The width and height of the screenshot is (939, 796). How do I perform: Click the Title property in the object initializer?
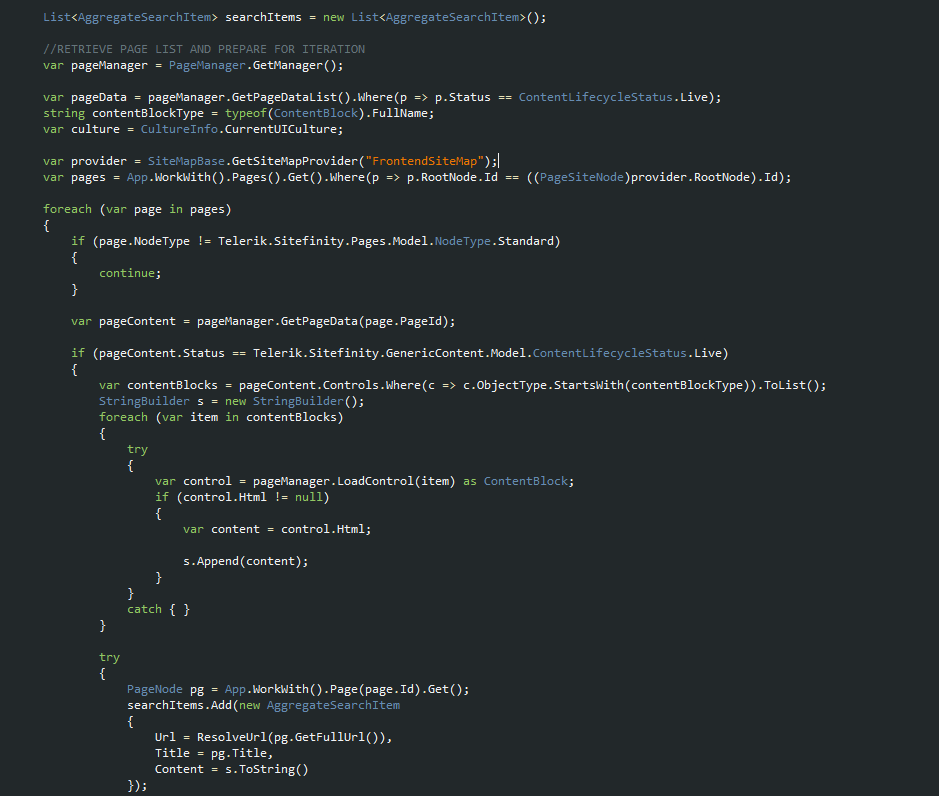[x=172, y=753]
